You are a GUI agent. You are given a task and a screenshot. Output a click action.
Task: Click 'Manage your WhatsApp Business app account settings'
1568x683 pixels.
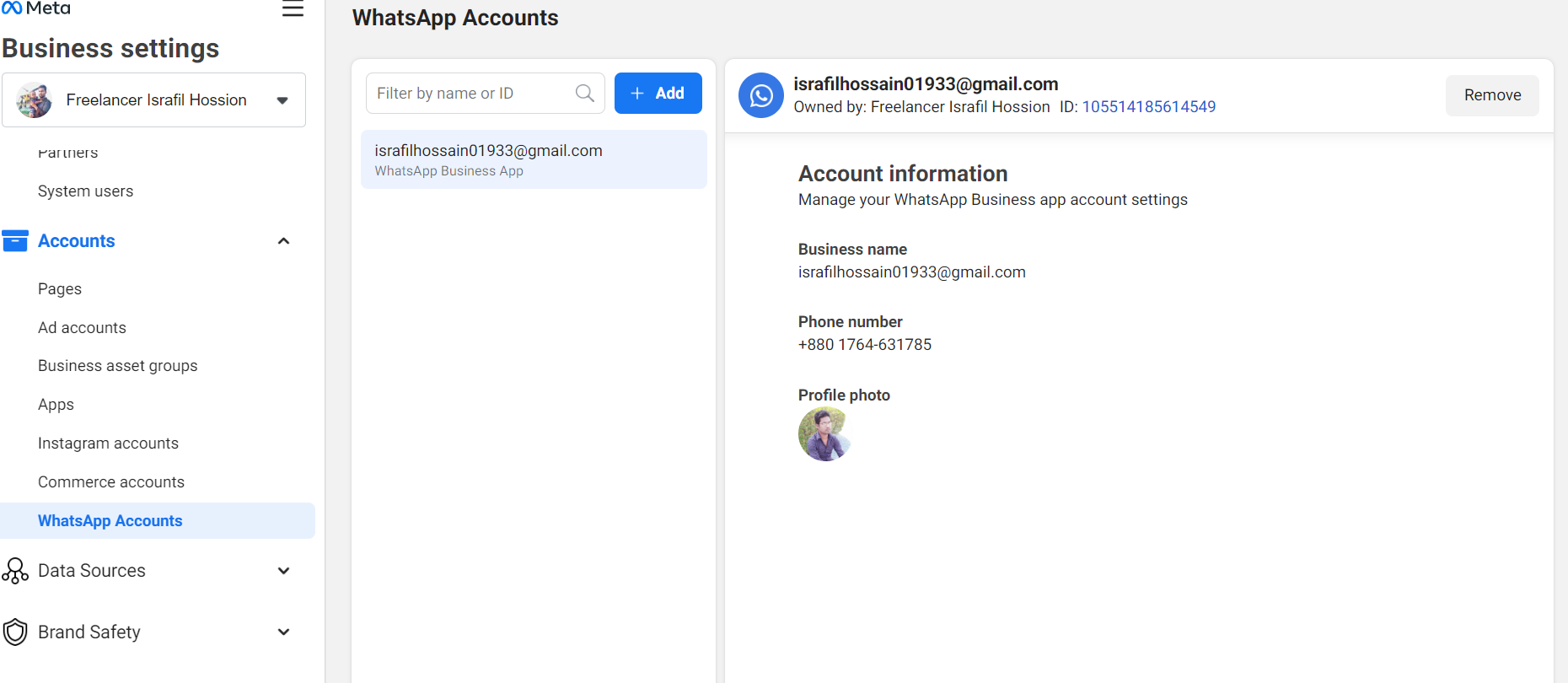pos(993,200)
